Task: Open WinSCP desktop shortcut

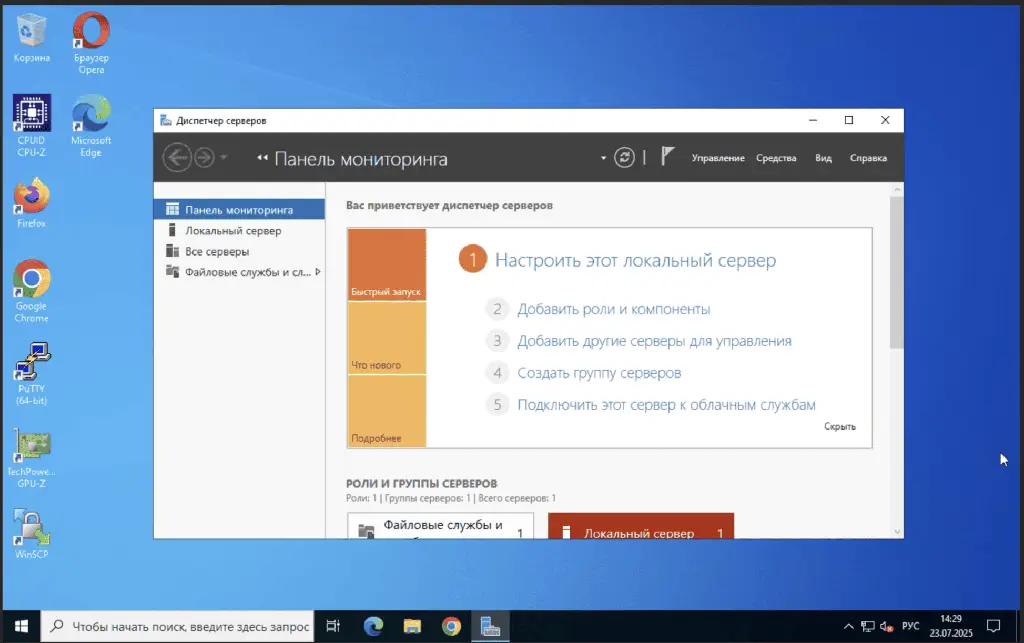Action: click(31, 535)
